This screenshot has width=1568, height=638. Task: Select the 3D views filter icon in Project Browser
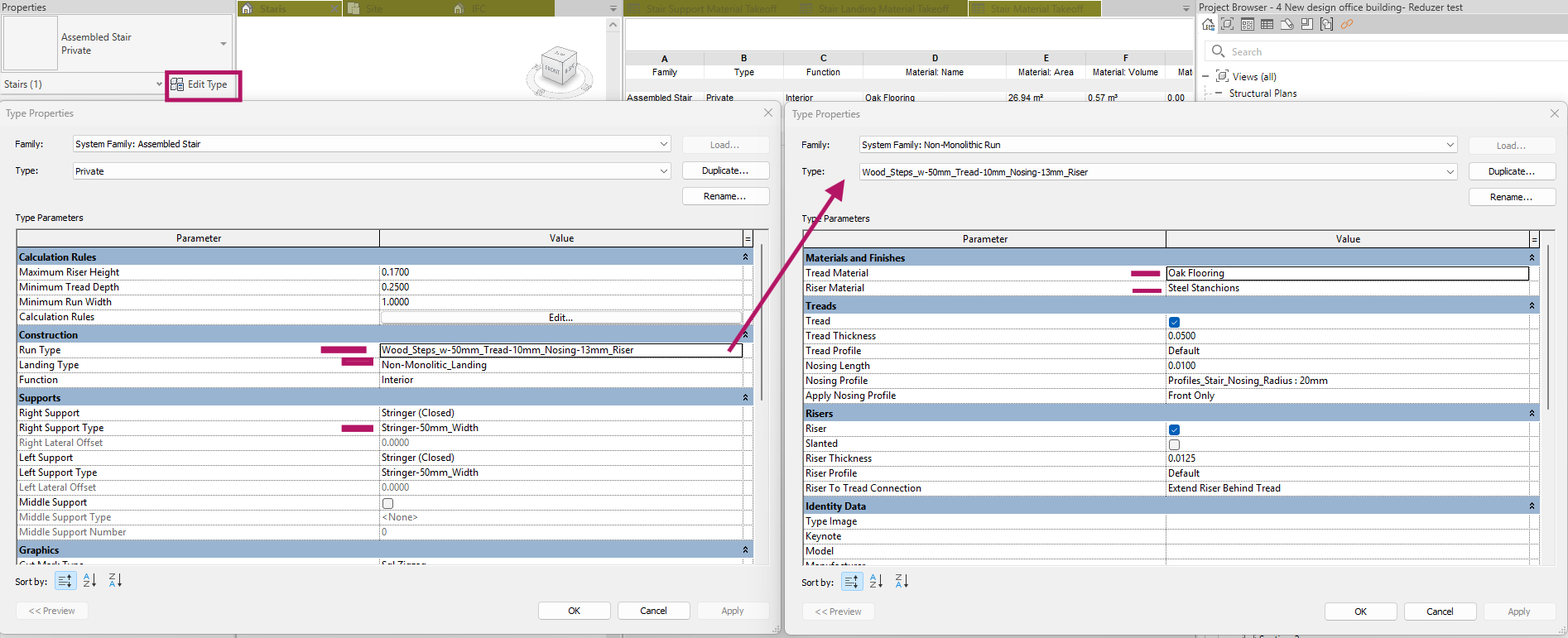1228,24
